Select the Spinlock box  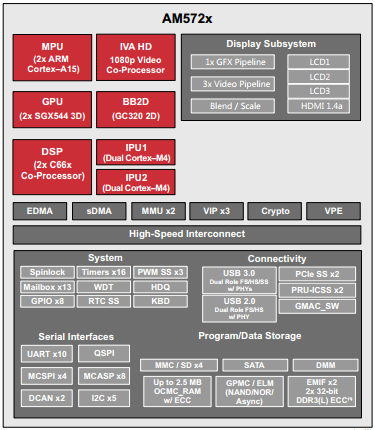[47, 272]
